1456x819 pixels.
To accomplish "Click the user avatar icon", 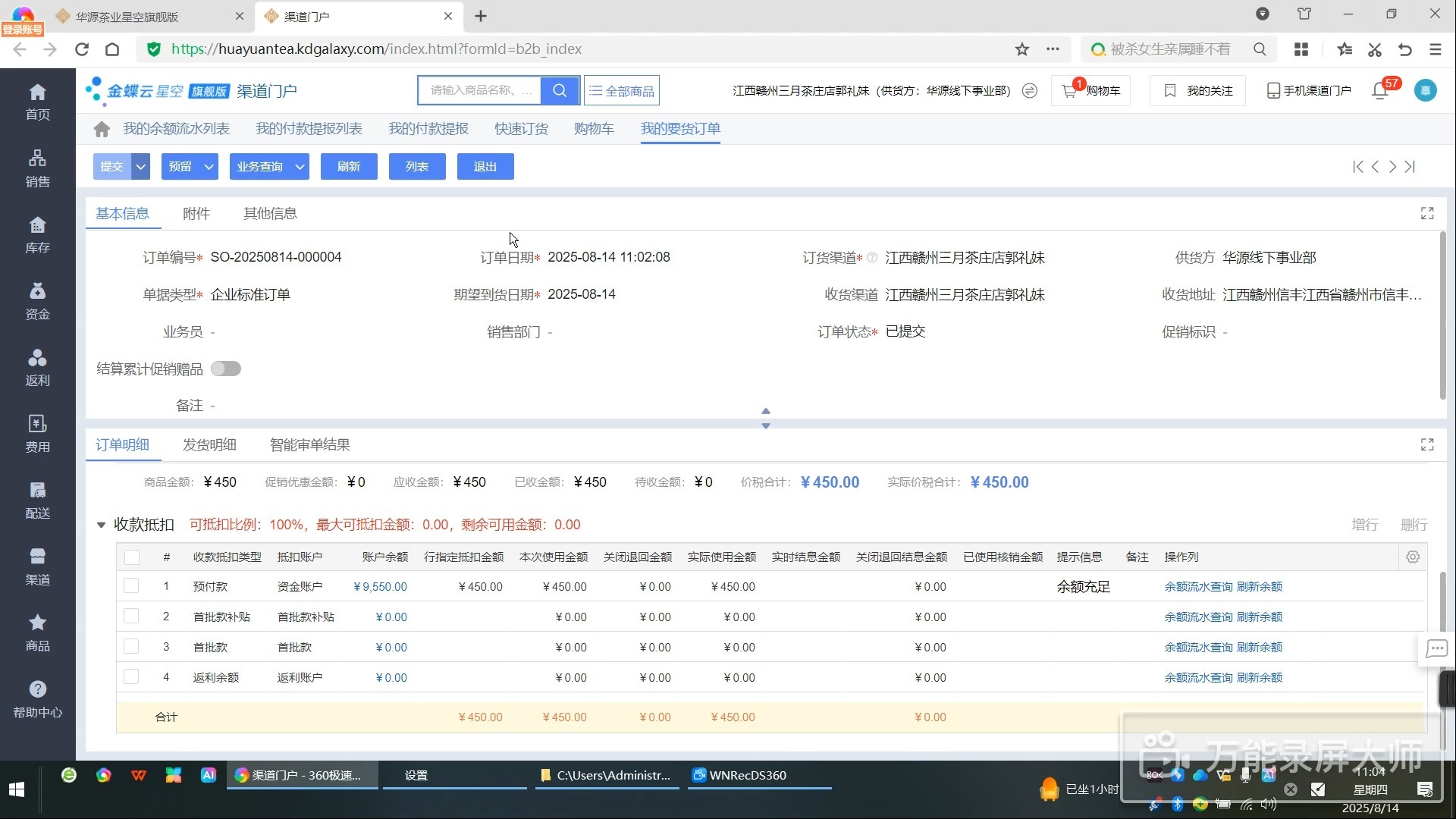I will (x=1426, y=90).
